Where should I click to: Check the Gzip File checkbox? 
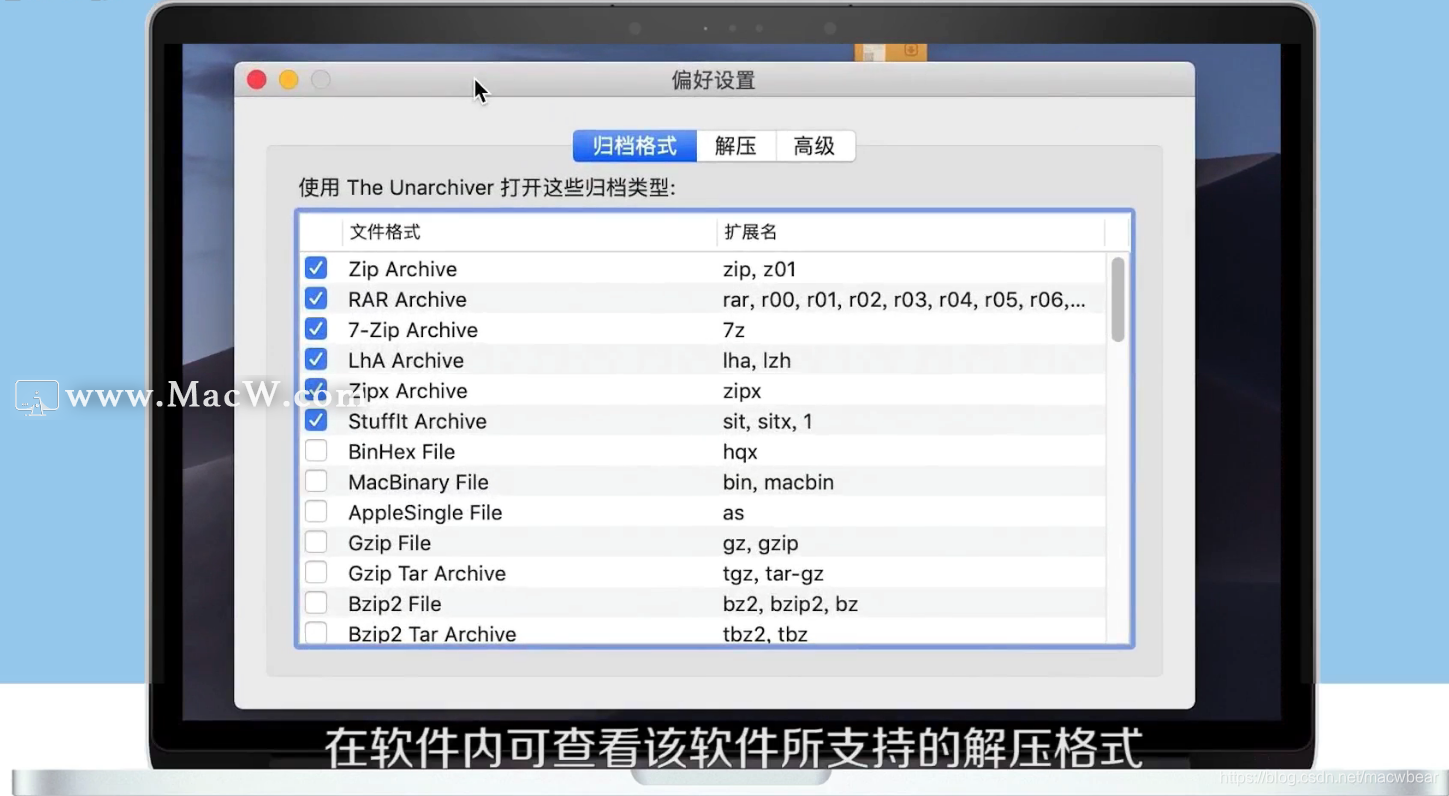click(316, 542)
